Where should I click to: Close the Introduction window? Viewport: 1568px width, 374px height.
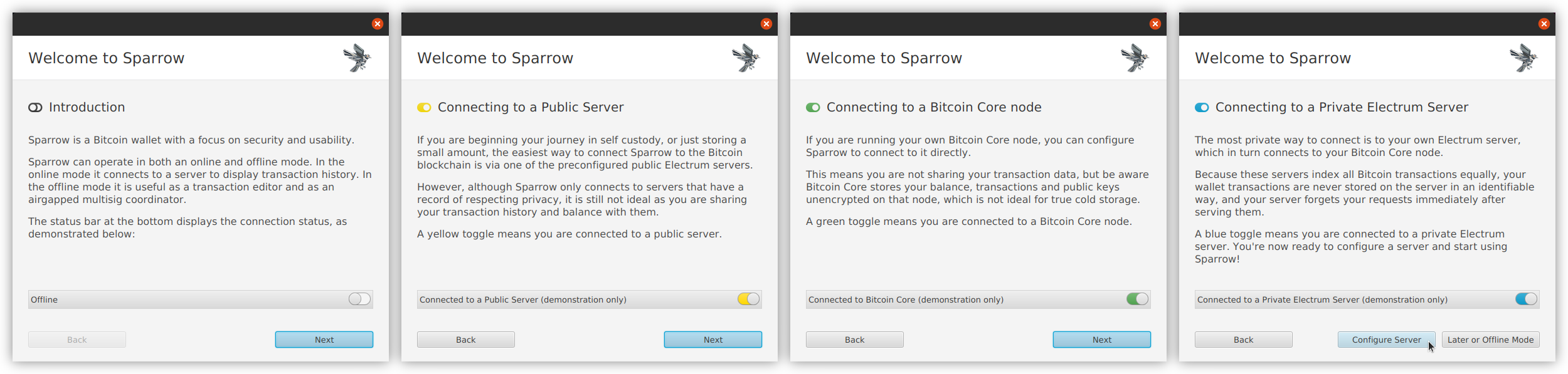coord(378,24)
